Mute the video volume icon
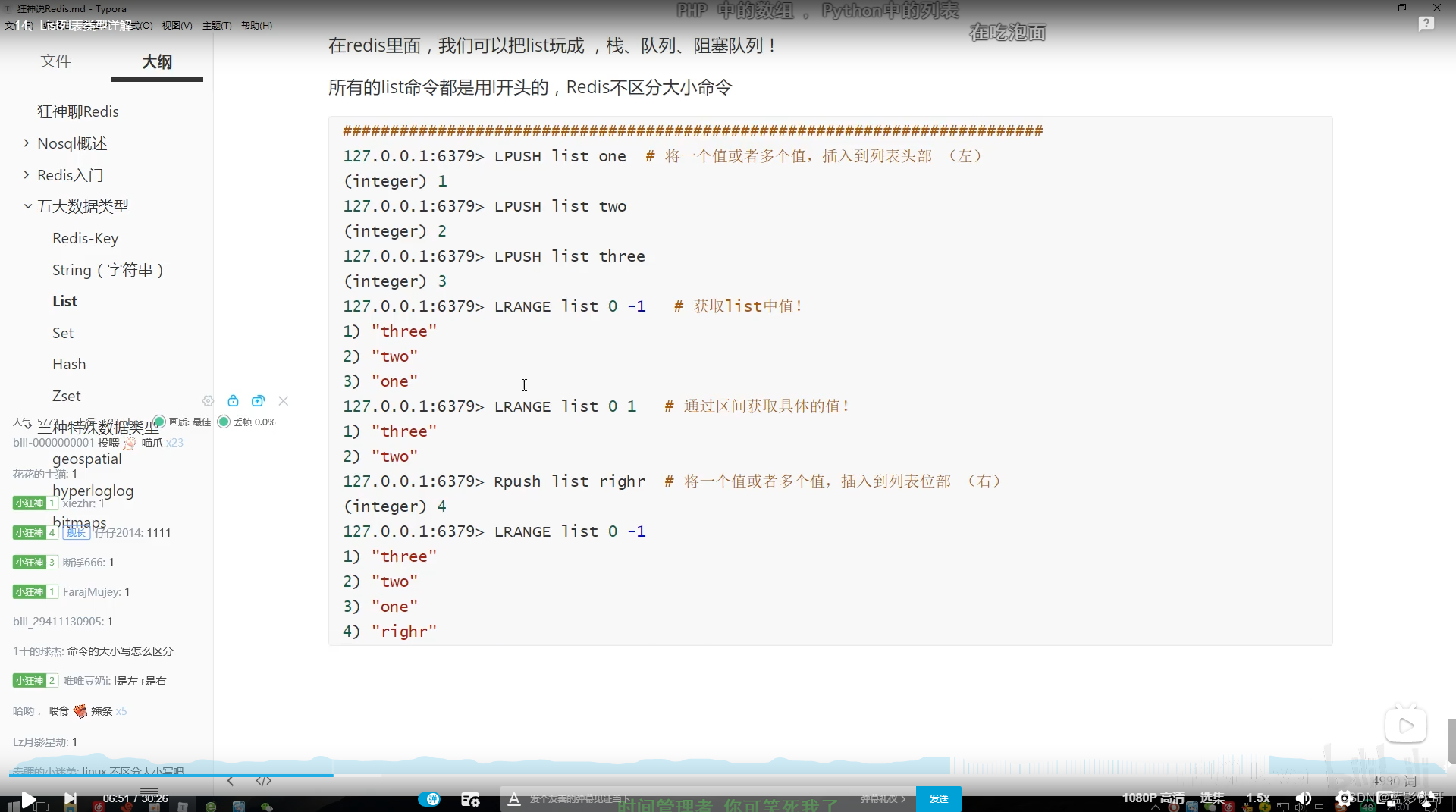Screen dimensions: 1456x812 (x=1304, y=798)
